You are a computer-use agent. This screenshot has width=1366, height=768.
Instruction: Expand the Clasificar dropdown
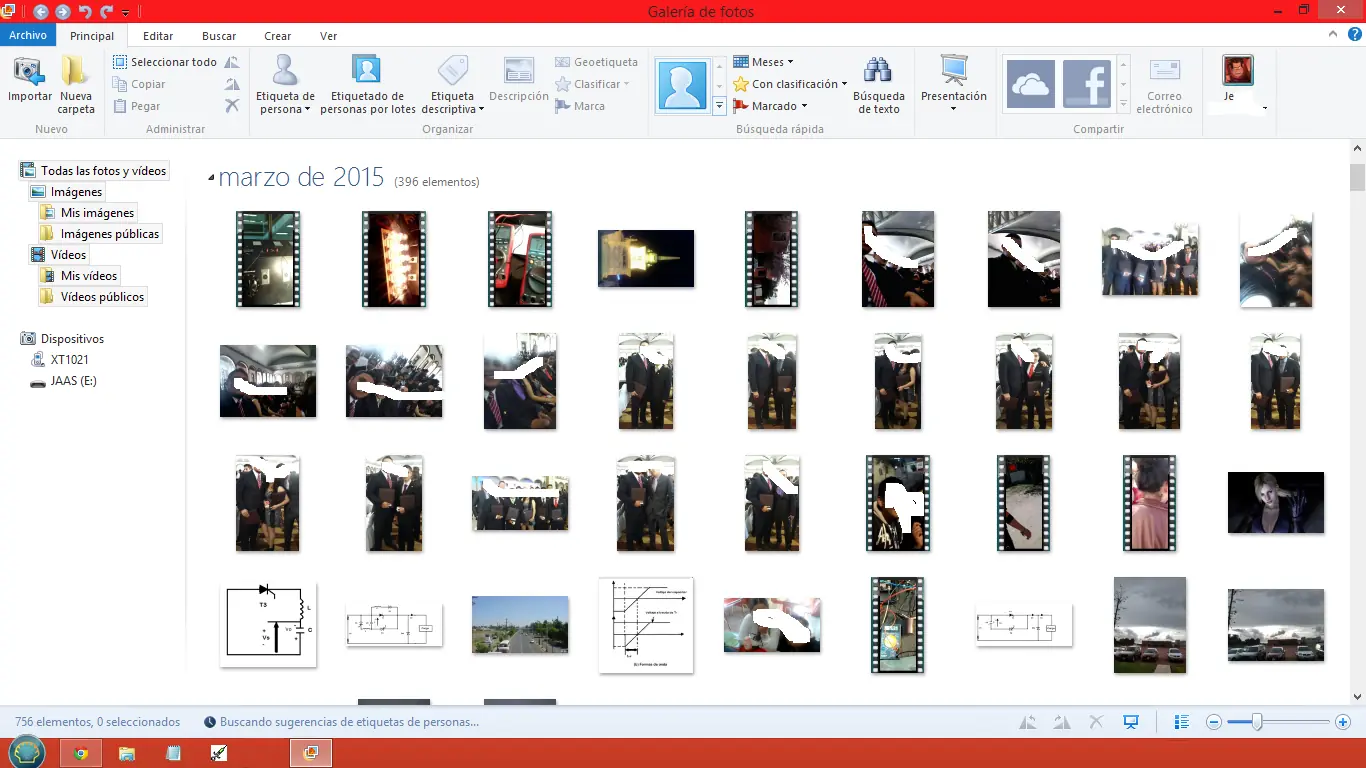coord(593,84)
